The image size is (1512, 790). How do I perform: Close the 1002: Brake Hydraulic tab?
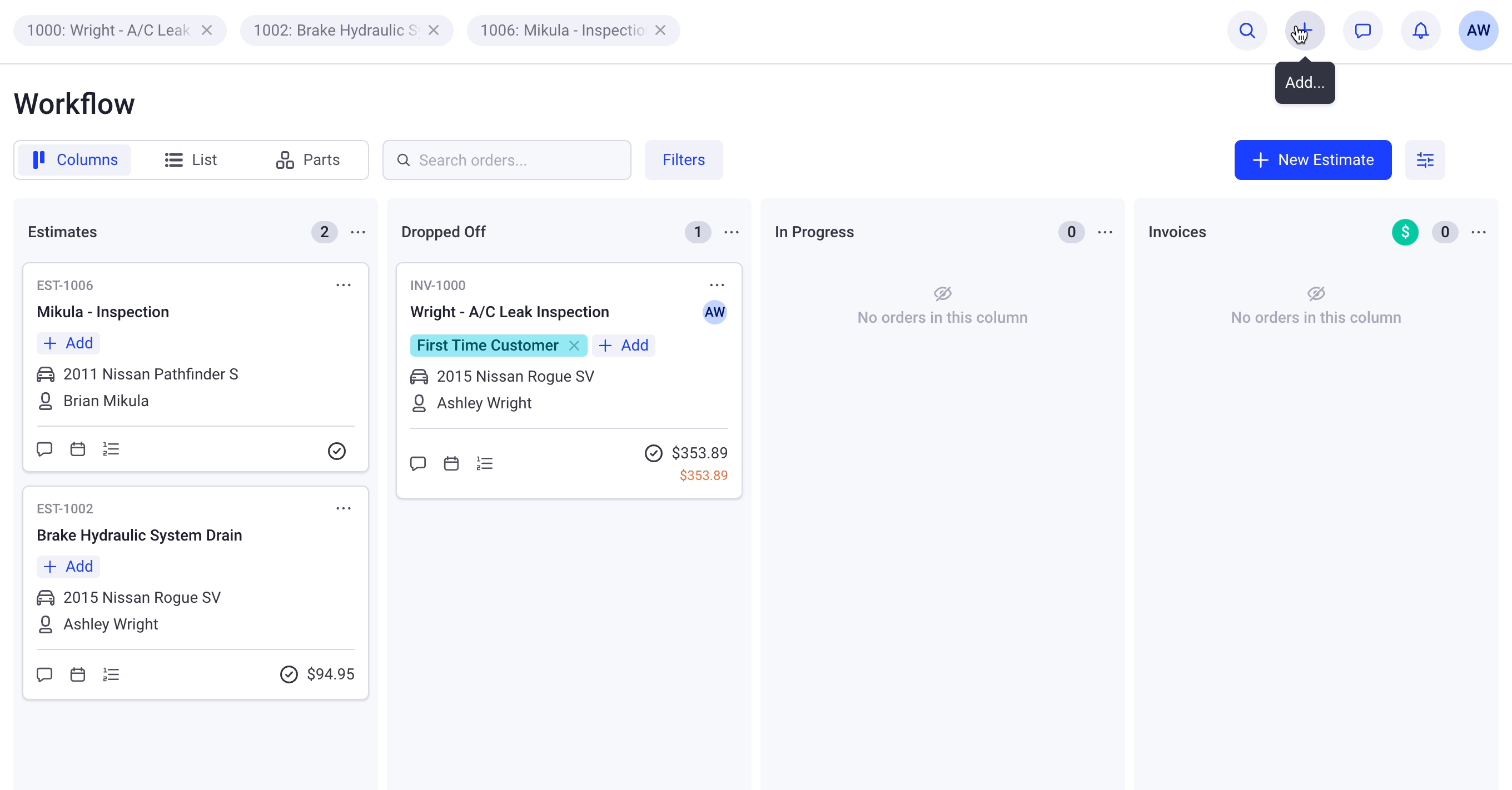click(433, 31)
